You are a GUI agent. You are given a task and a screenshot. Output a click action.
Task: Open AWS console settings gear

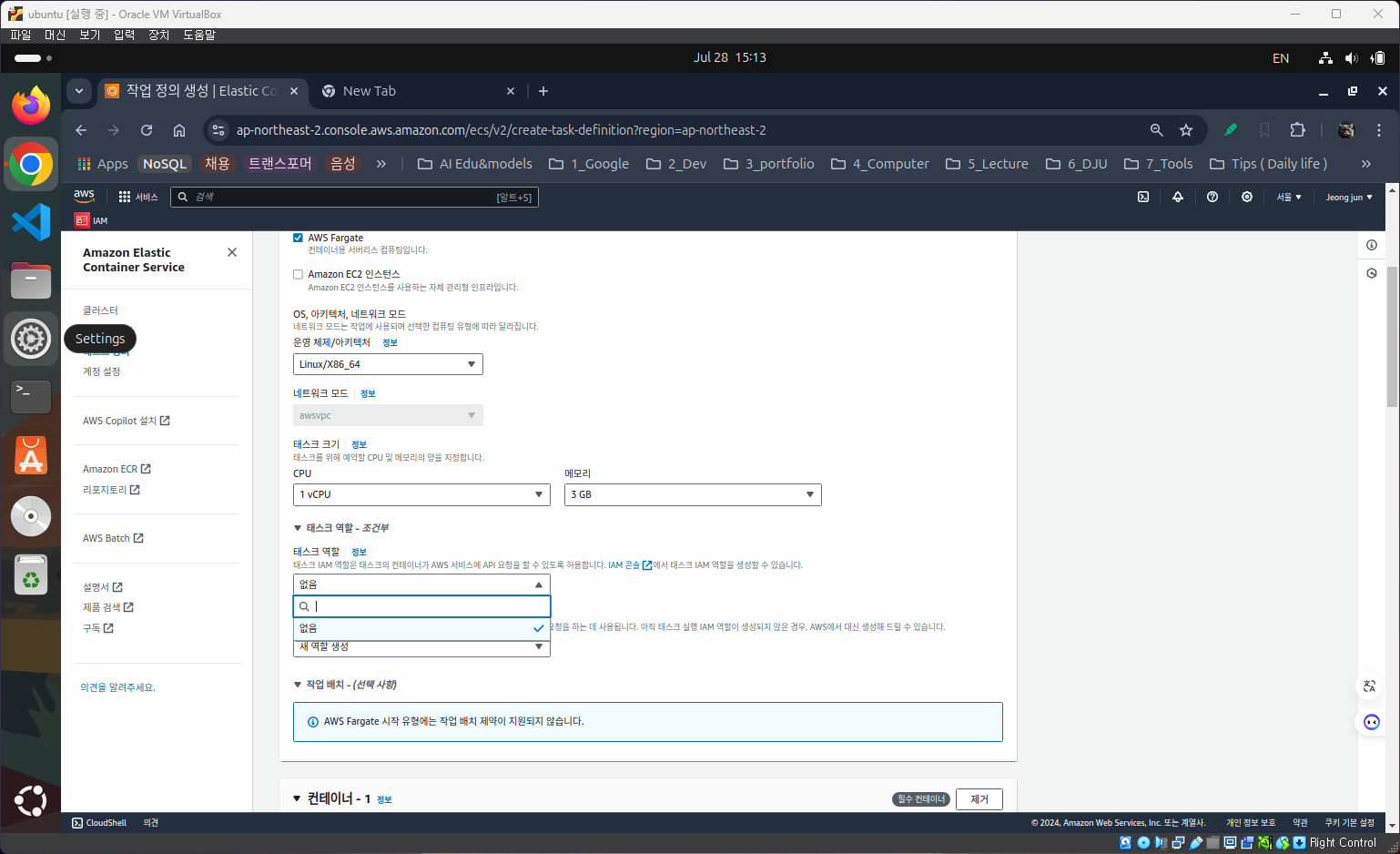tap(1247, 197)
